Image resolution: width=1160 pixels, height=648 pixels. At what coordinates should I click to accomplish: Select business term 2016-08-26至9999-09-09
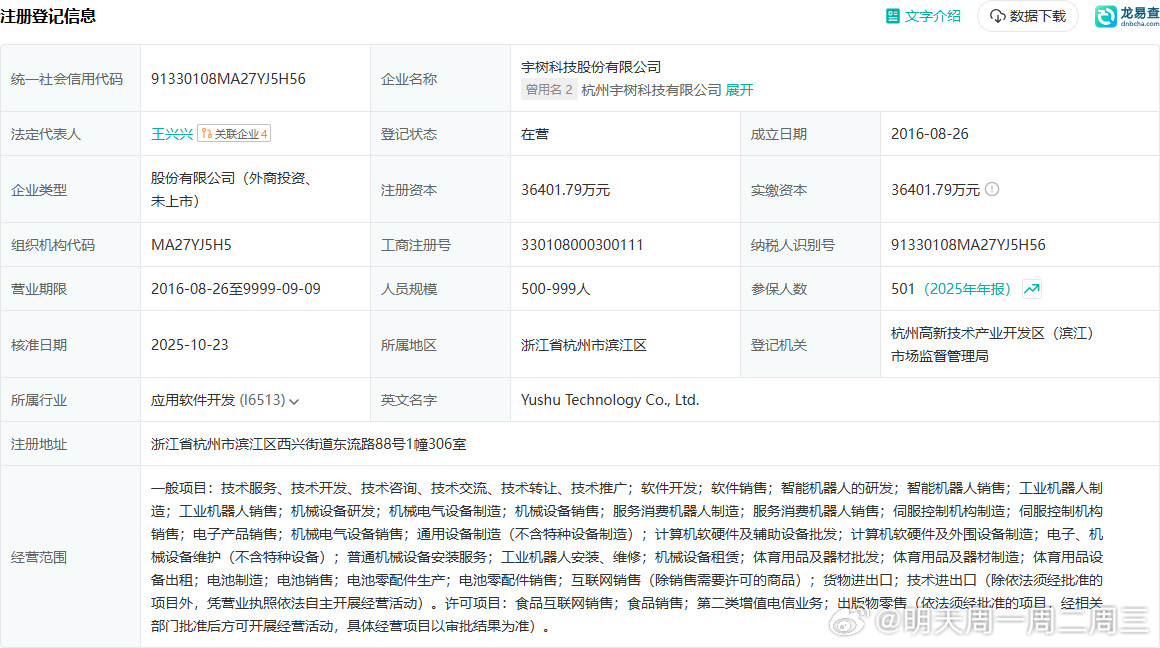pyautogui.click(x=236, y=289)
